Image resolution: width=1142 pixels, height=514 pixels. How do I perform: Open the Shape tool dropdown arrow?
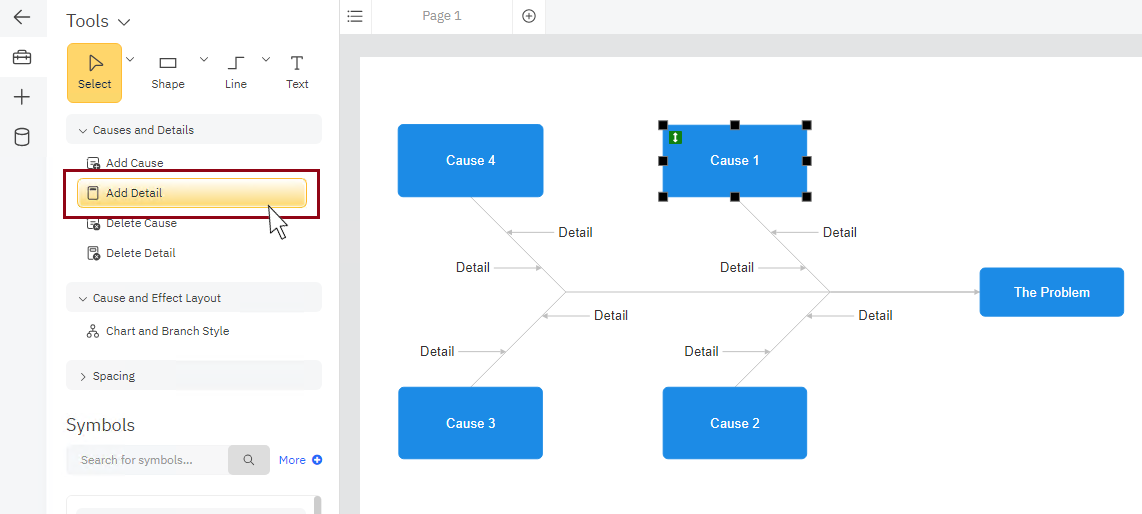[204, 59]
